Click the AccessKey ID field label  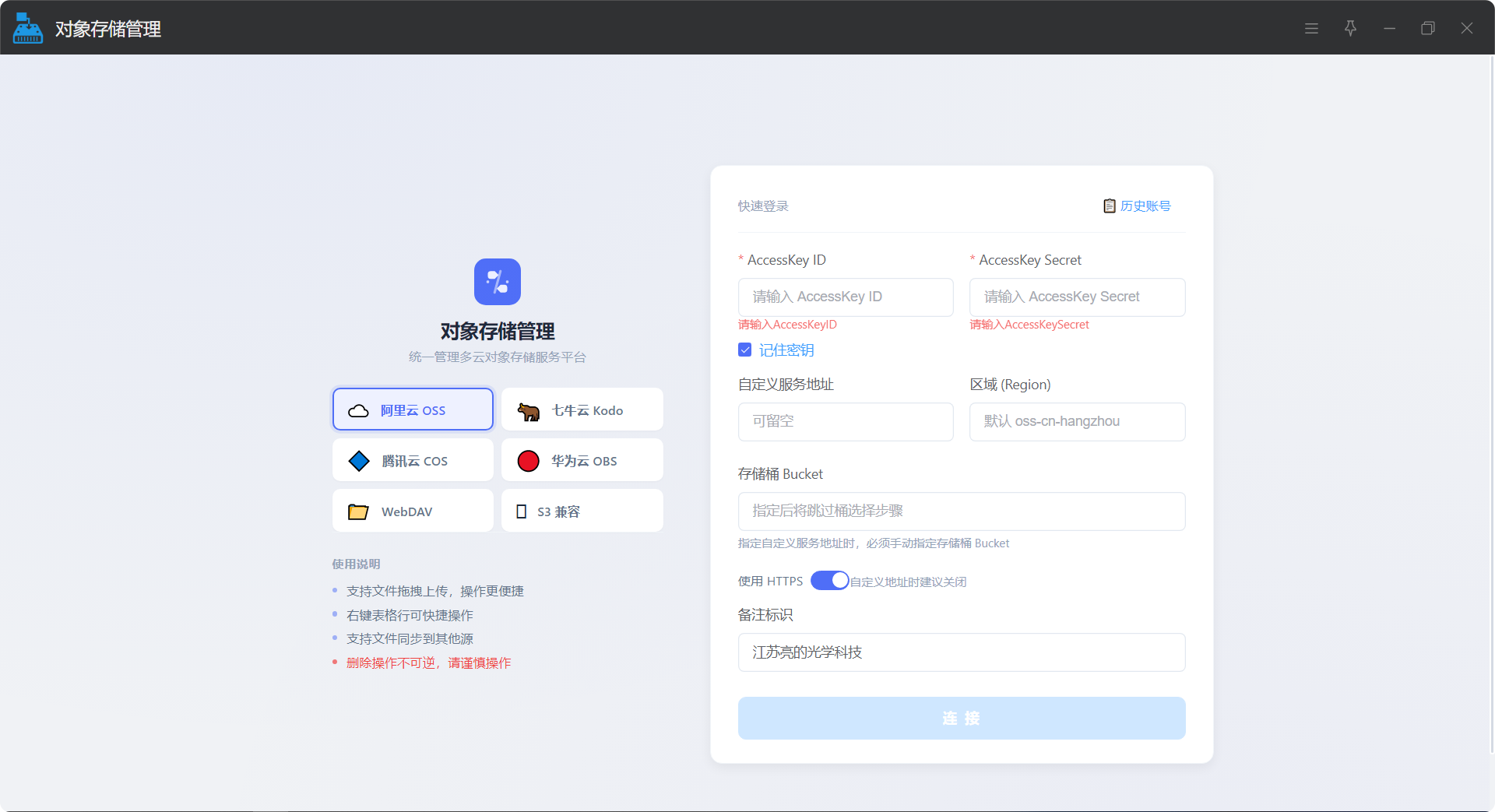(786, 260)
